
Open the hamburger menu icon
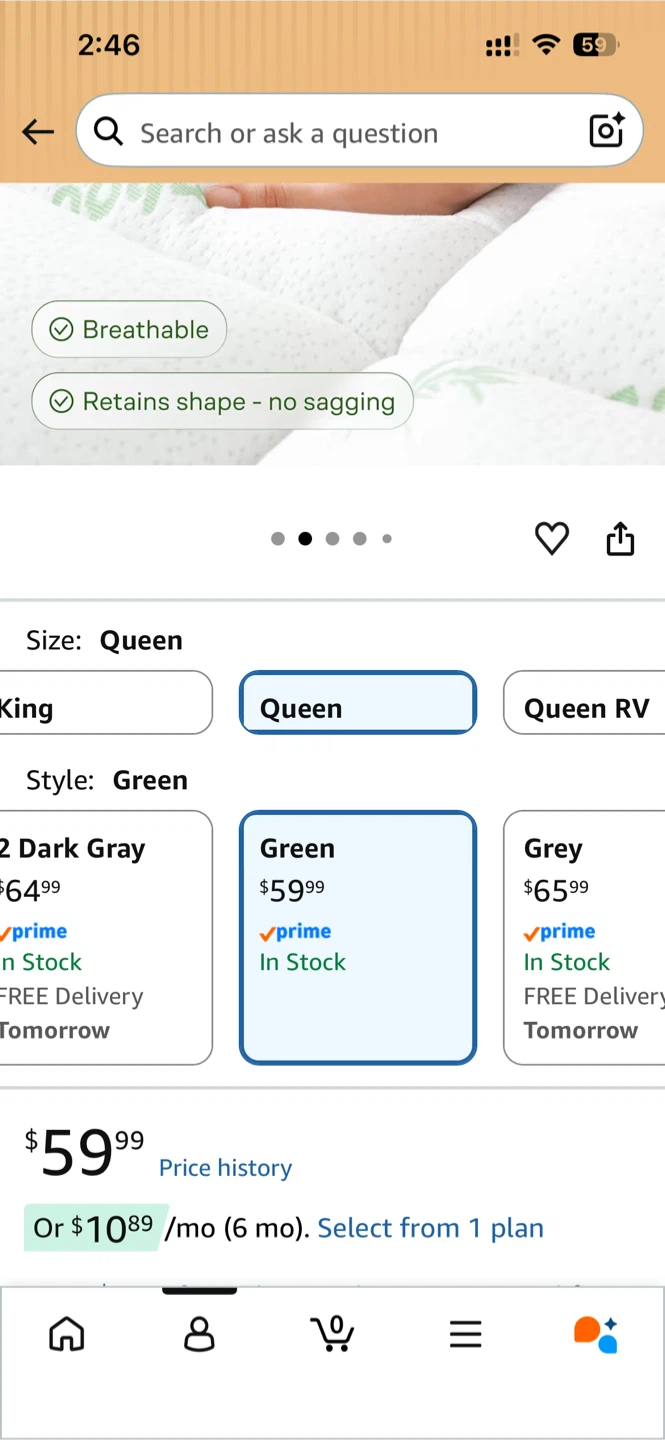pyautogui.click(x=465, y=1334)
